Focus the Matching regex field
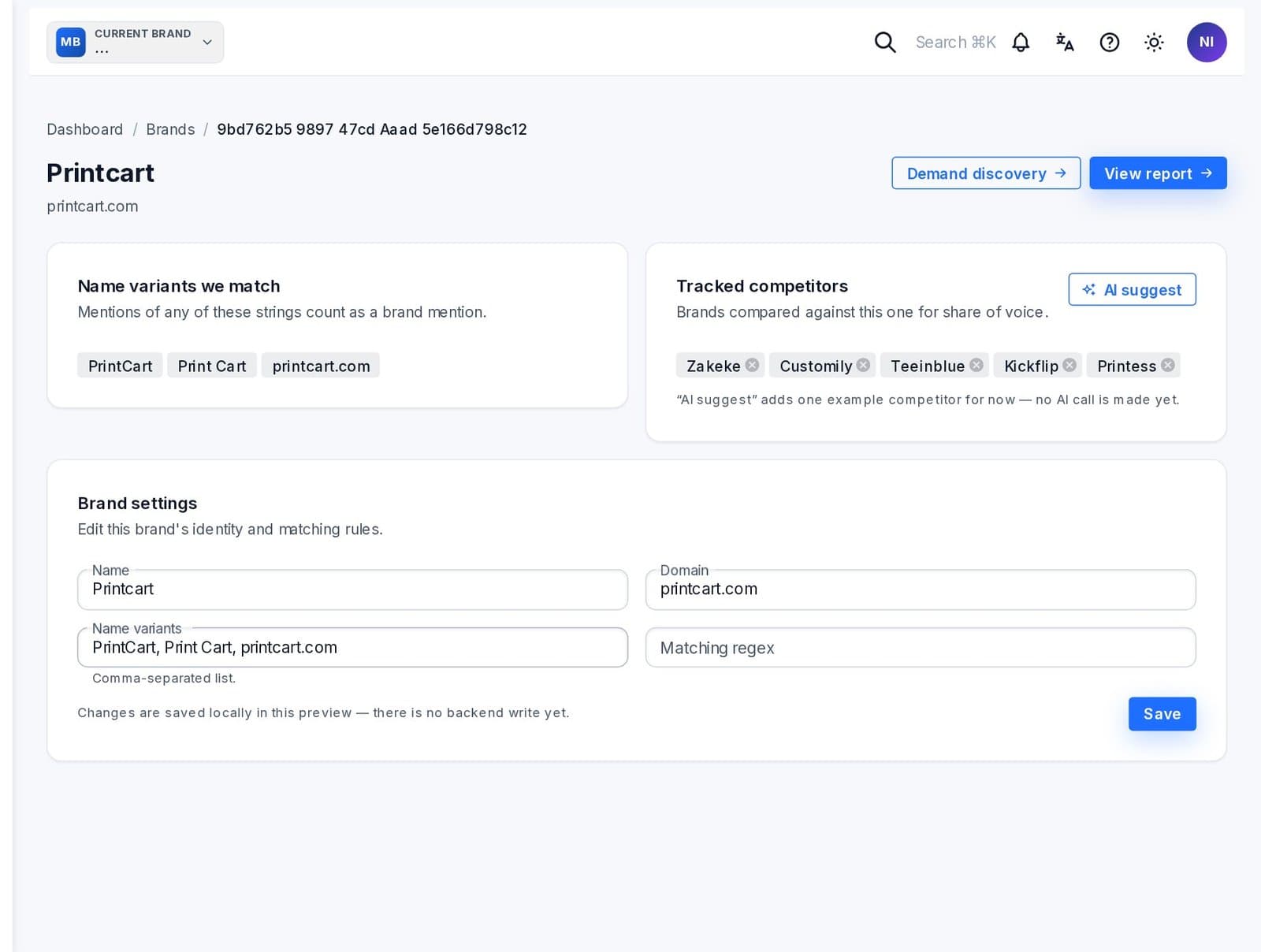This screenshot has width=1261, height=952. (921, 648)
